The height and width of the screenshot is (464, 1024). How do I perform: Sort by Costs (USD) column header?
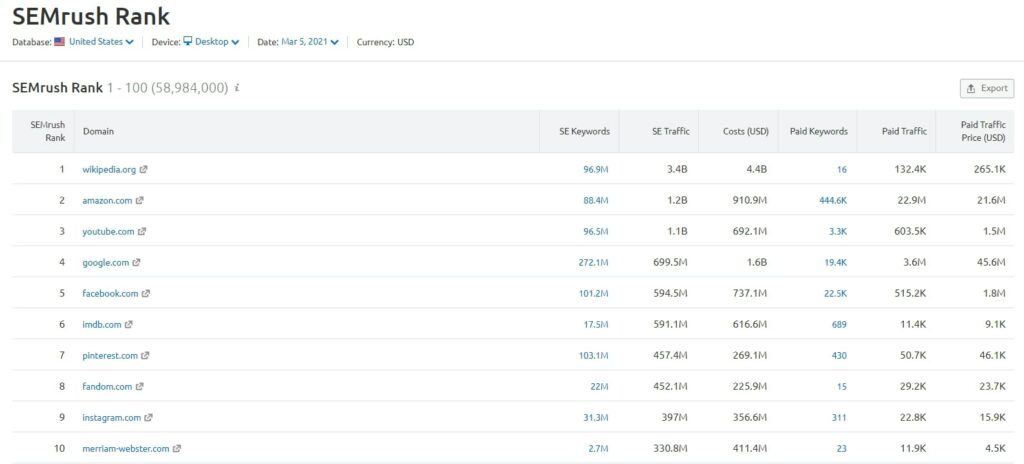pos(746,131)
